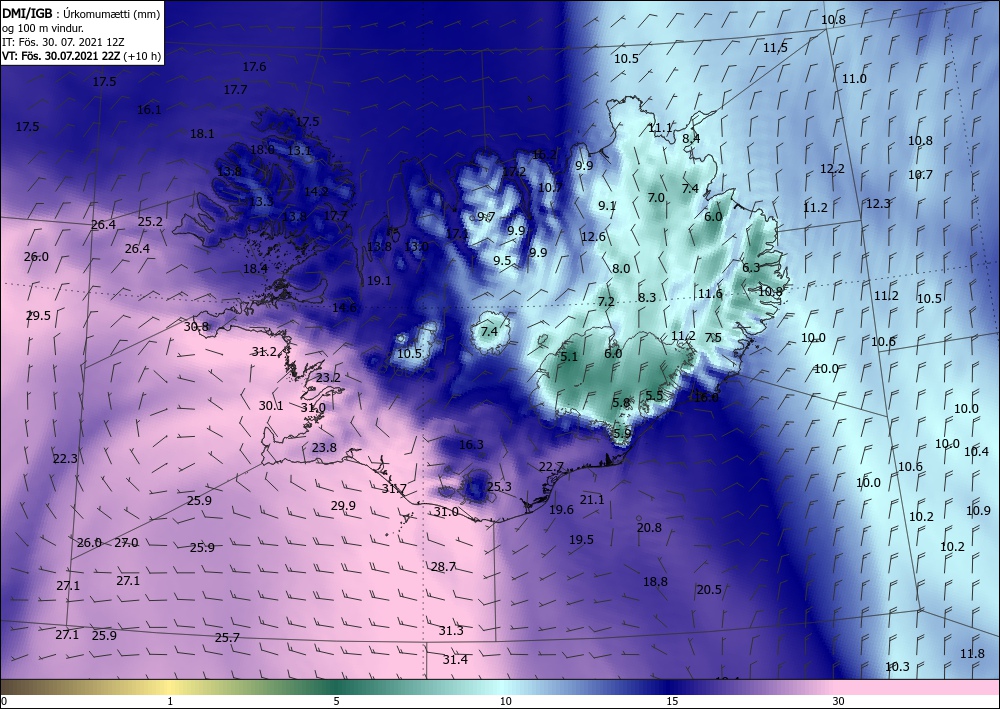Click the map value 25.2
Image resolution: width=1000 pixels, height=709 pixels.
151,222
